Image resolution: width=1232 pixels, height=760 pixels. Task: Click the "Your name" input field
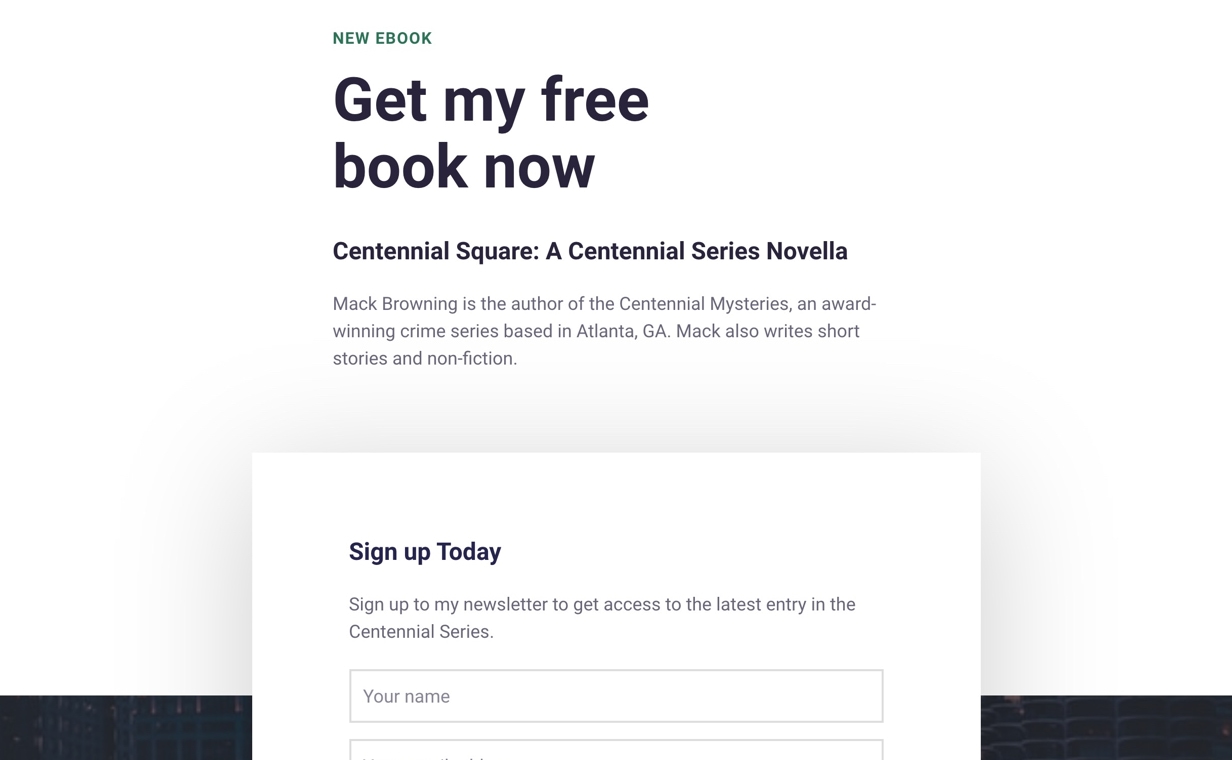[x=615, y=696]
